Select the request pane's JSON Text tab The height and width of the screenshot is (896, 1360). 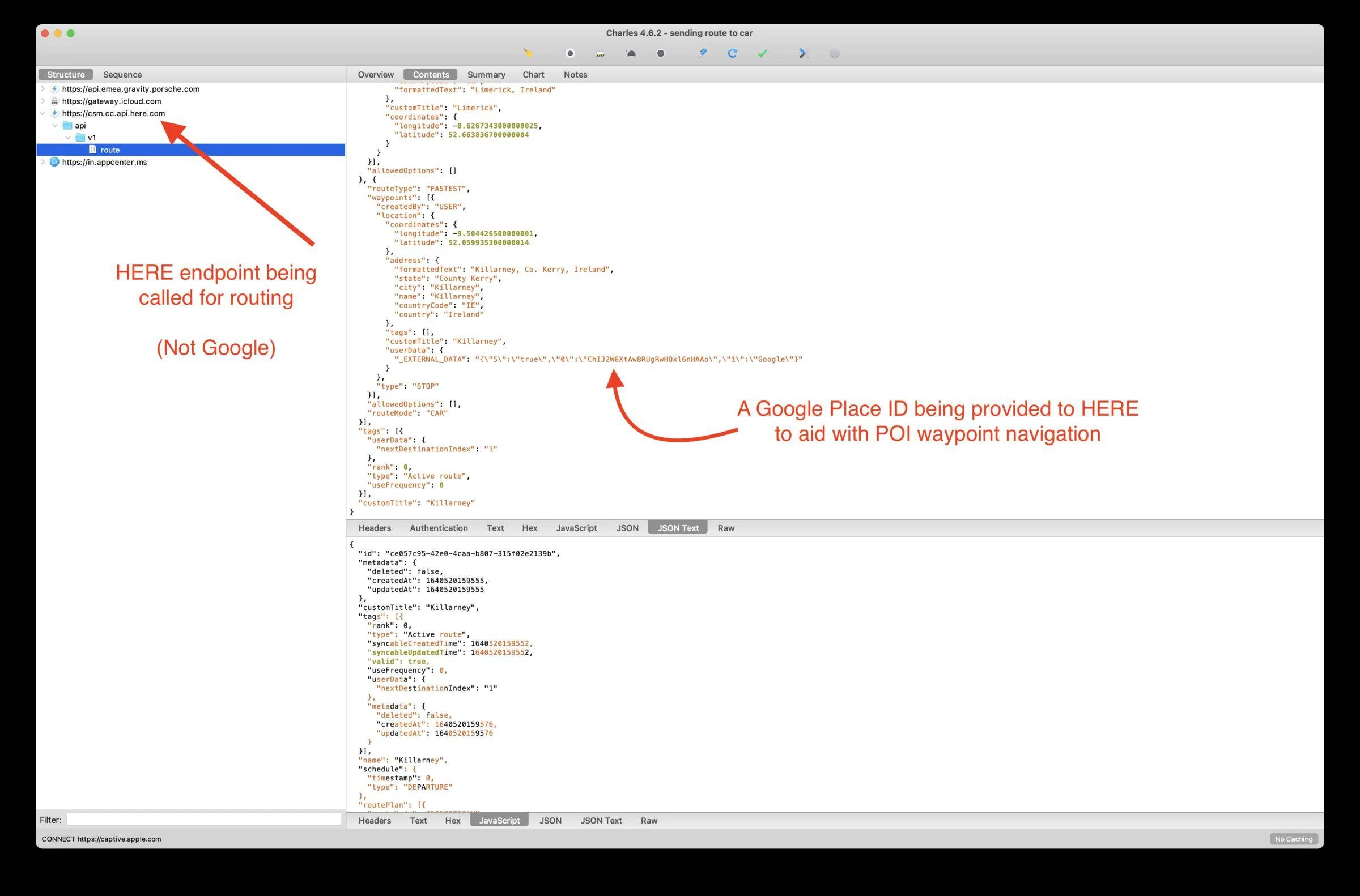tap(677, 528)
